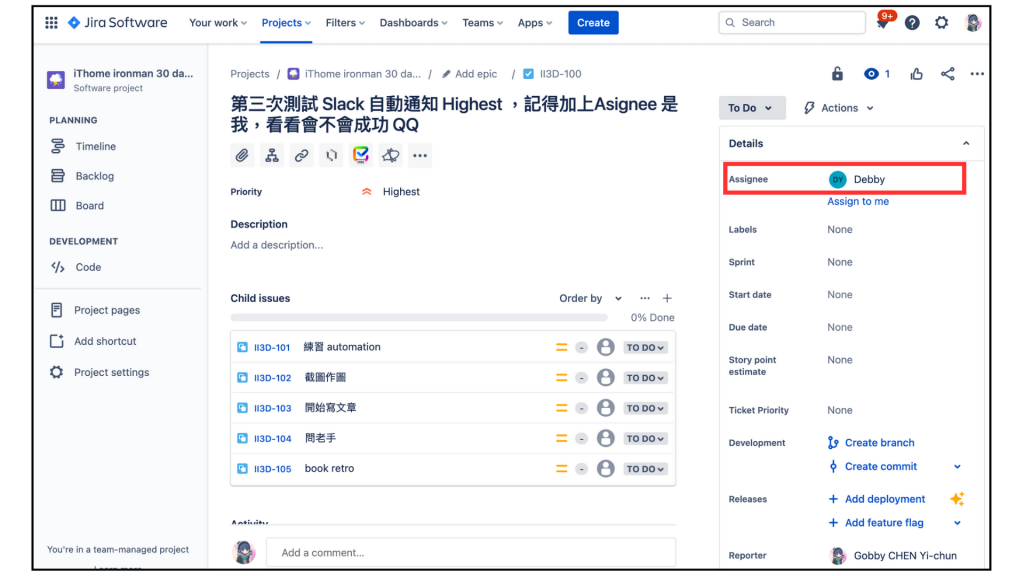Click the Add a description placeholder
Screen dimensions: 1024x576
[277, 245]
